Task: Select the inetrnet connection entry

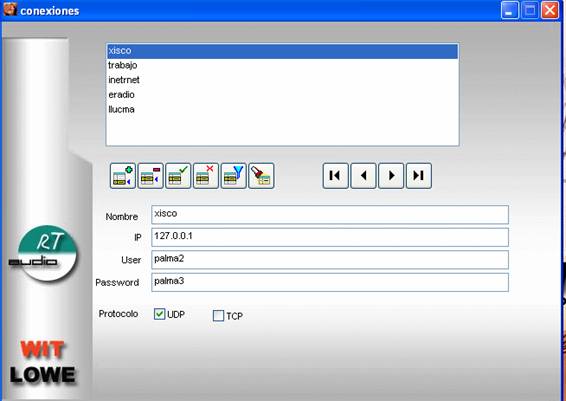Action: tap(283, 80)
